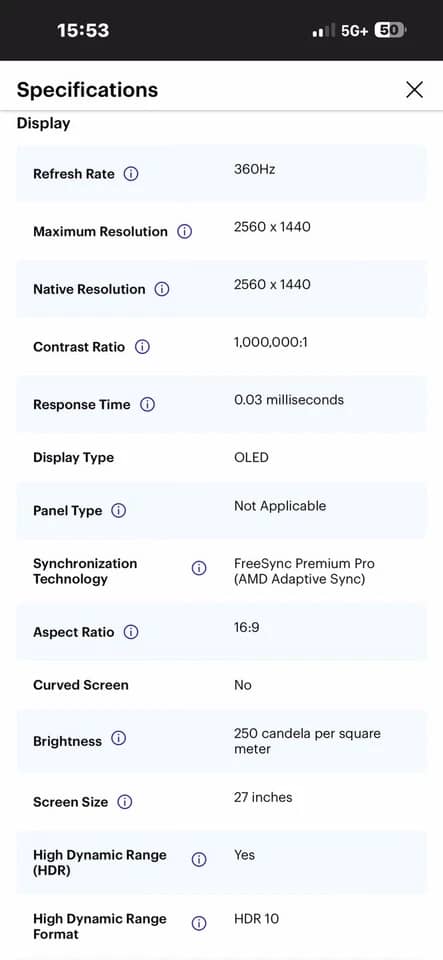The height and width of the screenshot is (960, 443).
Task: Show info for Native Resolution
Action: point(162,290)
